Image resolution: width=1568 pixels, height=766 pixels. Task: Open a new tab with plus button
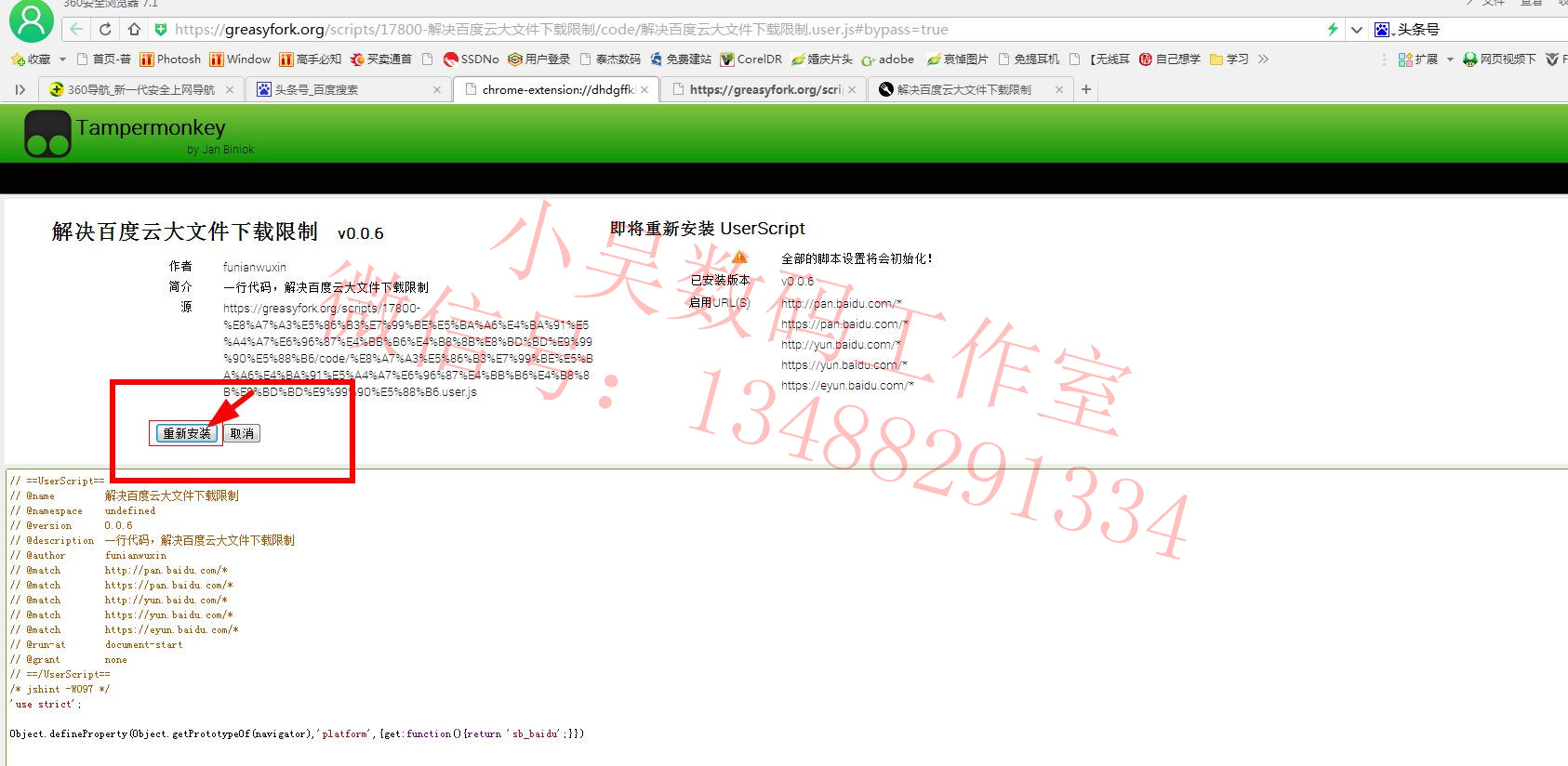pos(1086,90)
